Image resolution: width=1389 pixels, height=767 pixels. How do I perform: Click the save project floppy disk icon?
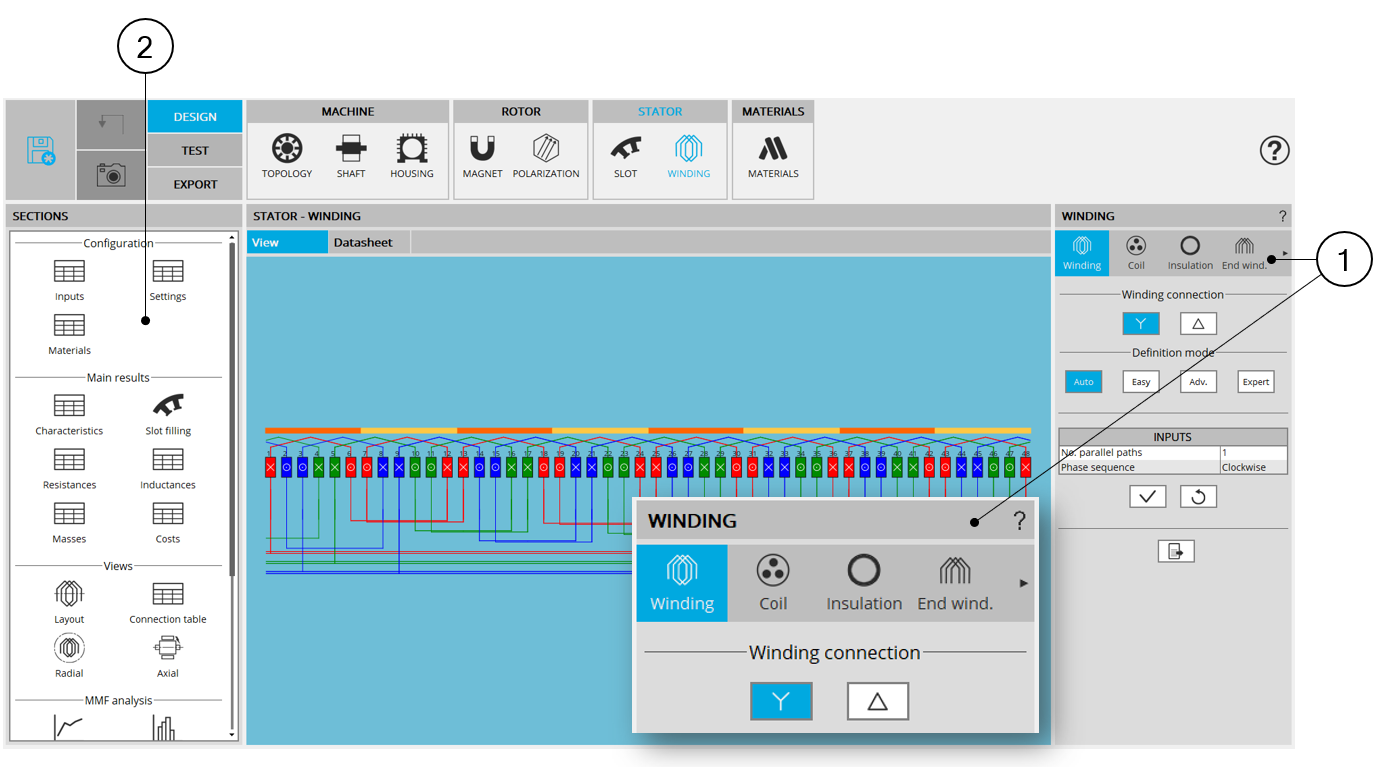[x=41, y=150]
